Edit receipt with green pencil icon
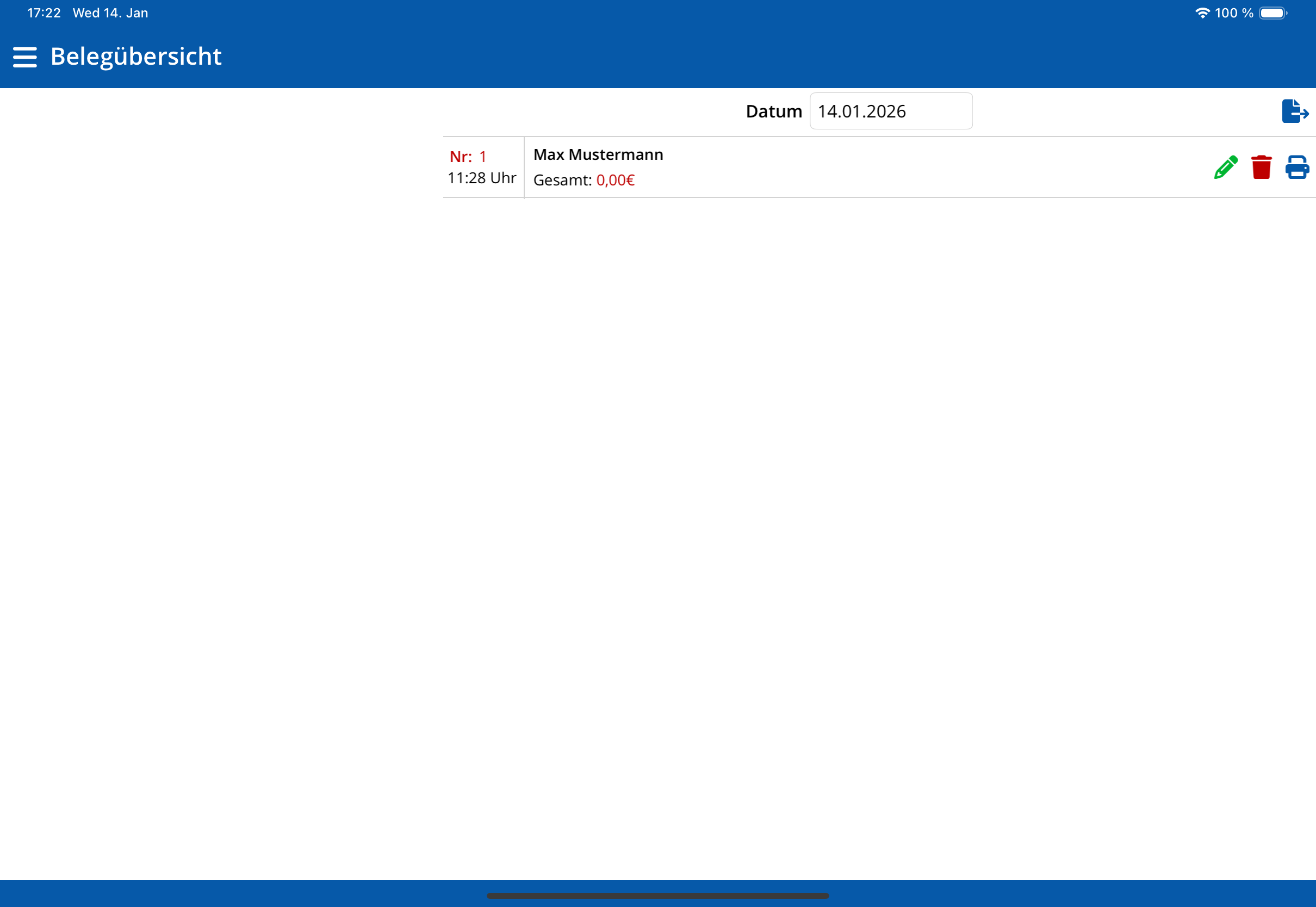Image resolution: width=1316 pixels, height=907 pixels. tap(1226, 167)
